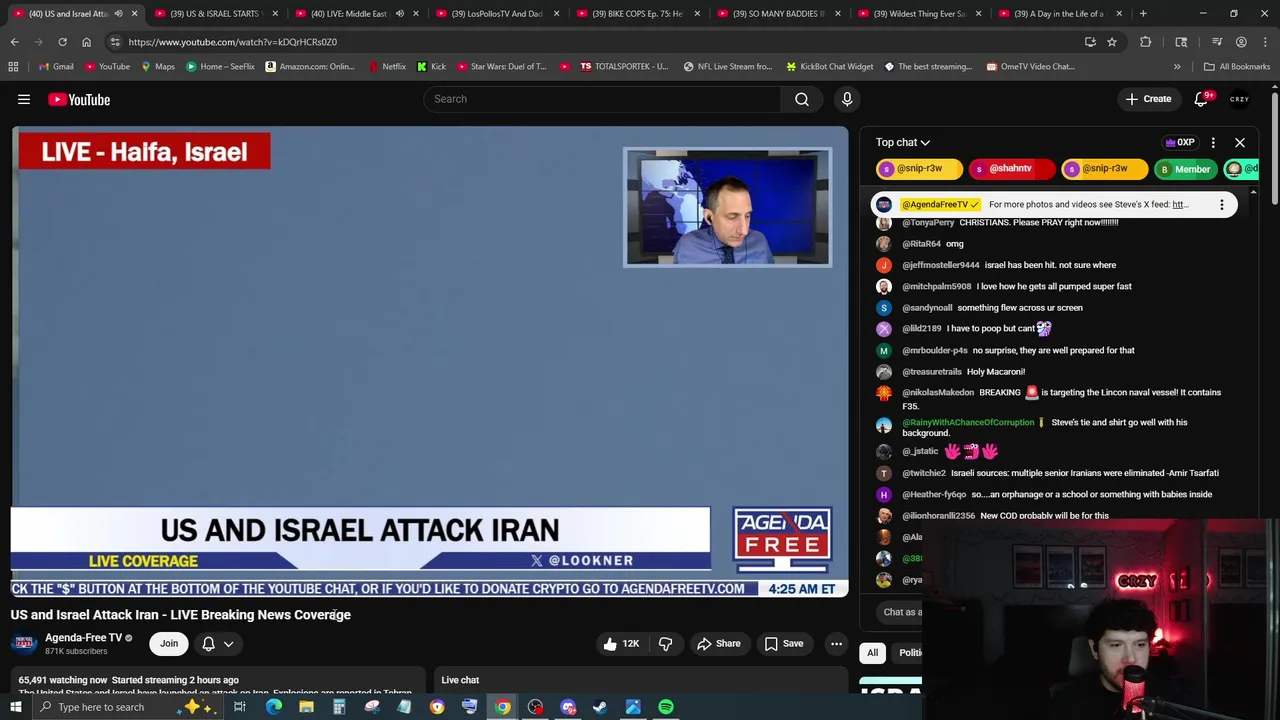Open Agenda-Free TV channel avatar

pos(24,644)
